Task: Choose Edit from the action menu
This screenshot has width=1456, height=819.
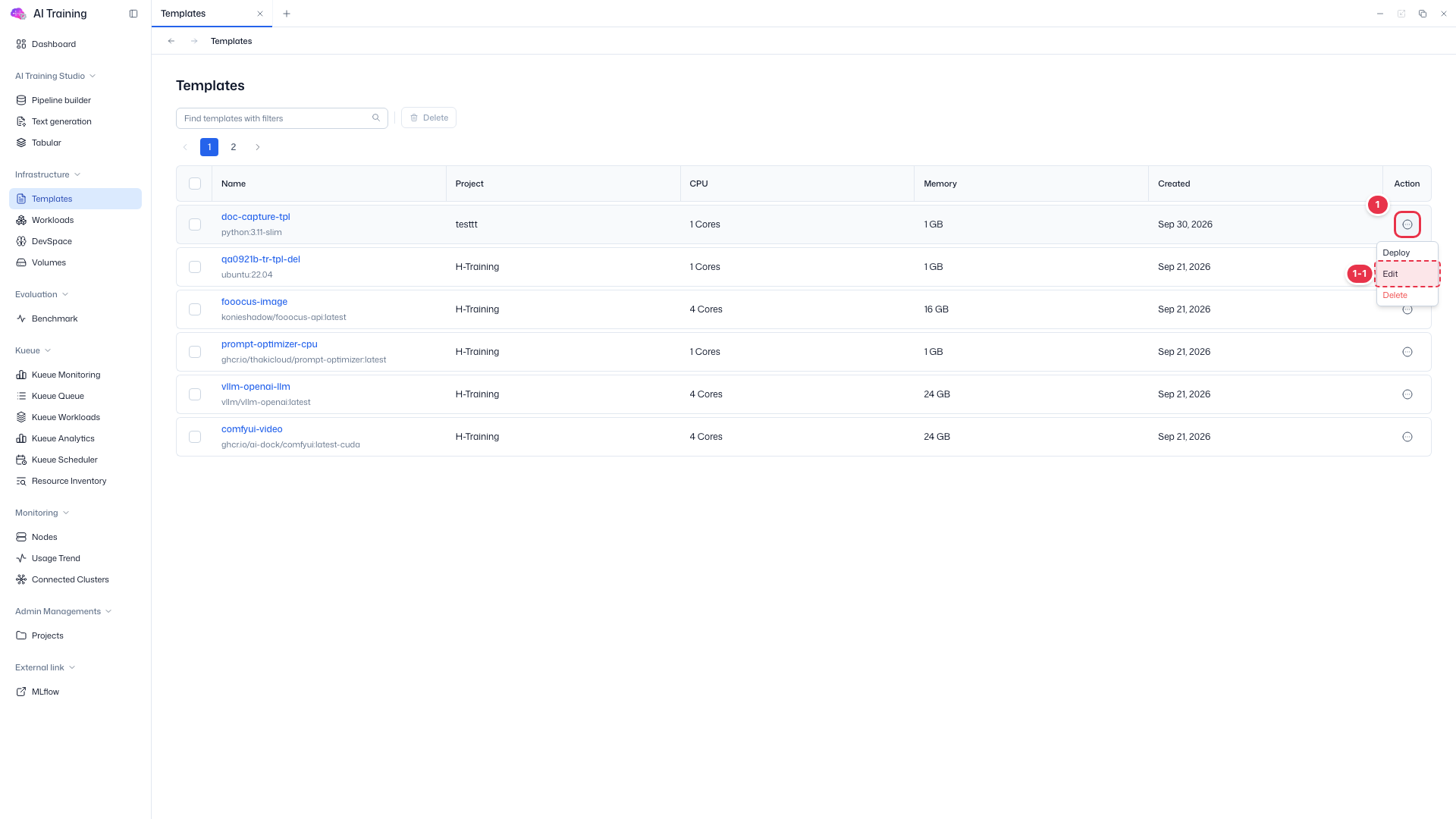Action: (1407, 274)
